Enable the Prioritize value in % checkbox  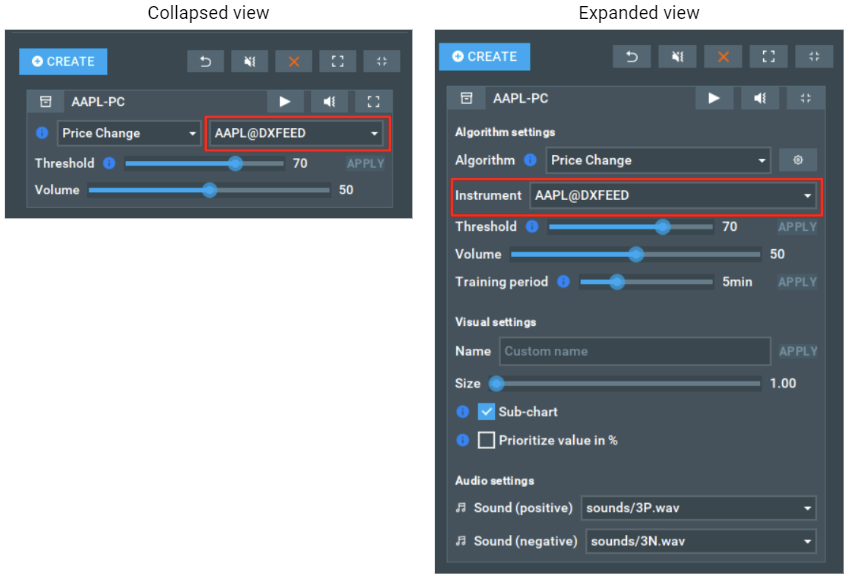487,440
